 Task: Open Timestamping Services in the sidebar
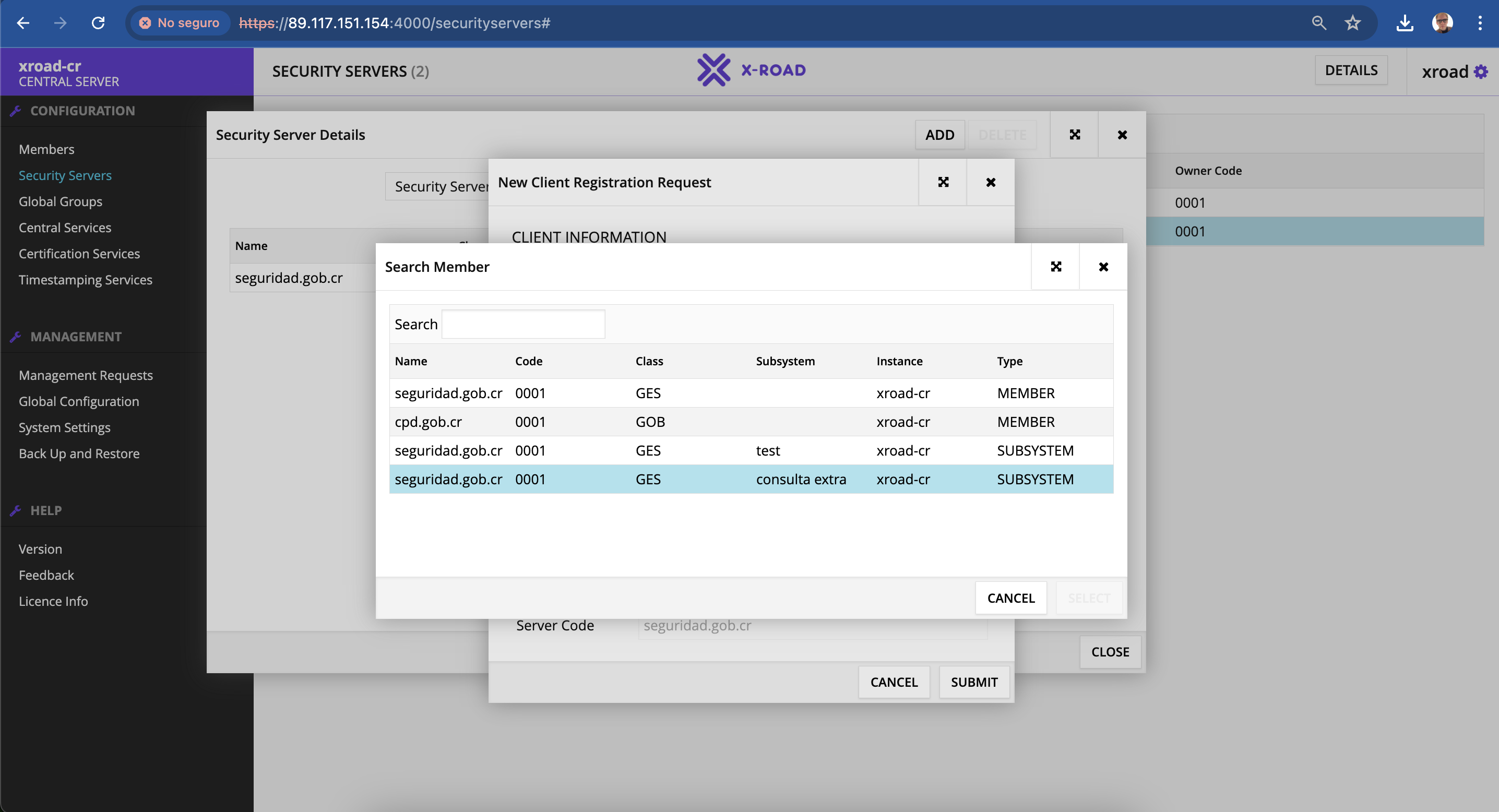tap(86, 280)
